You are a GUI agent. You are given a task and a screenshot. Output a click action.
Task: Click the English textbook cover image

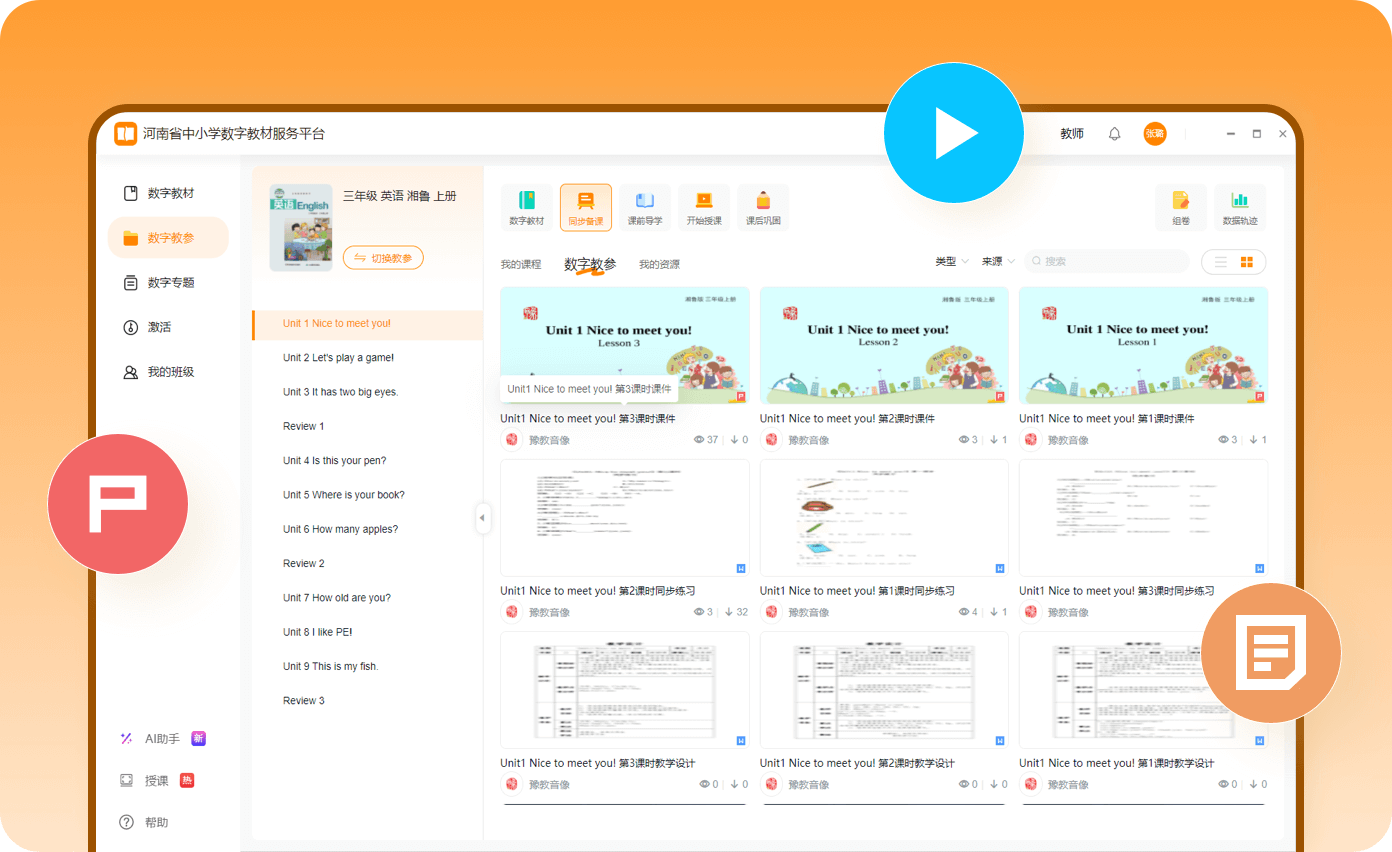pyautogui.click(x=301, y=227)
